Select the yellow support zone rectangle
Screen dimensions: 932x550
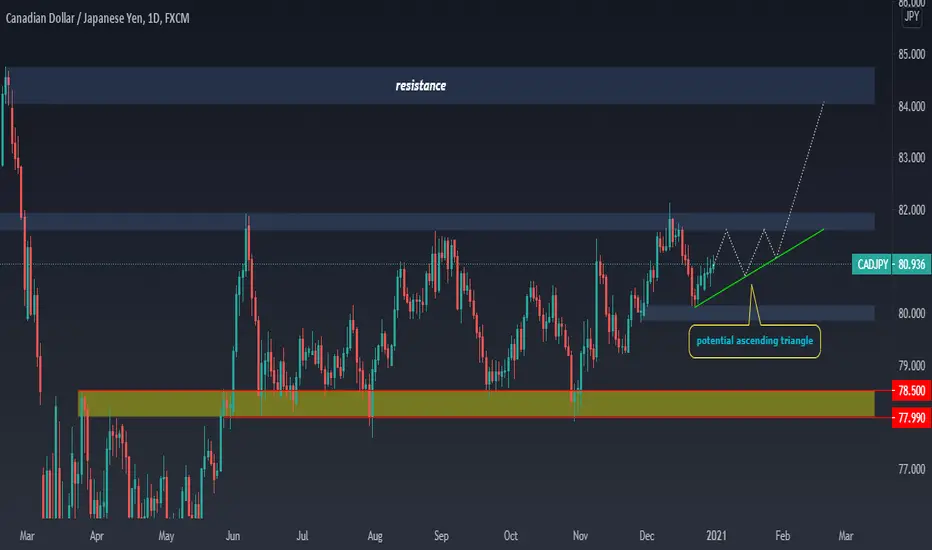click(x=476, y=404)
